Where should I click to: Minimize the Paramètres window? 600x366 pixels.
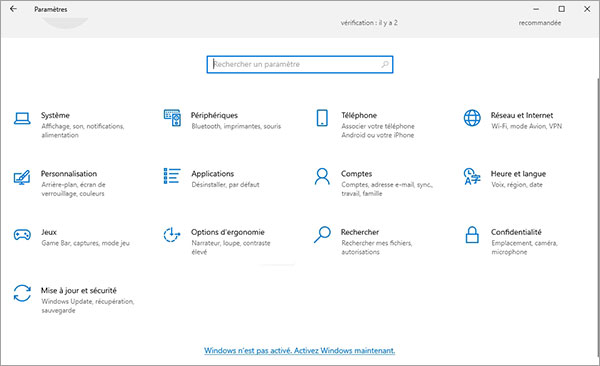click(x=536, y=9)
